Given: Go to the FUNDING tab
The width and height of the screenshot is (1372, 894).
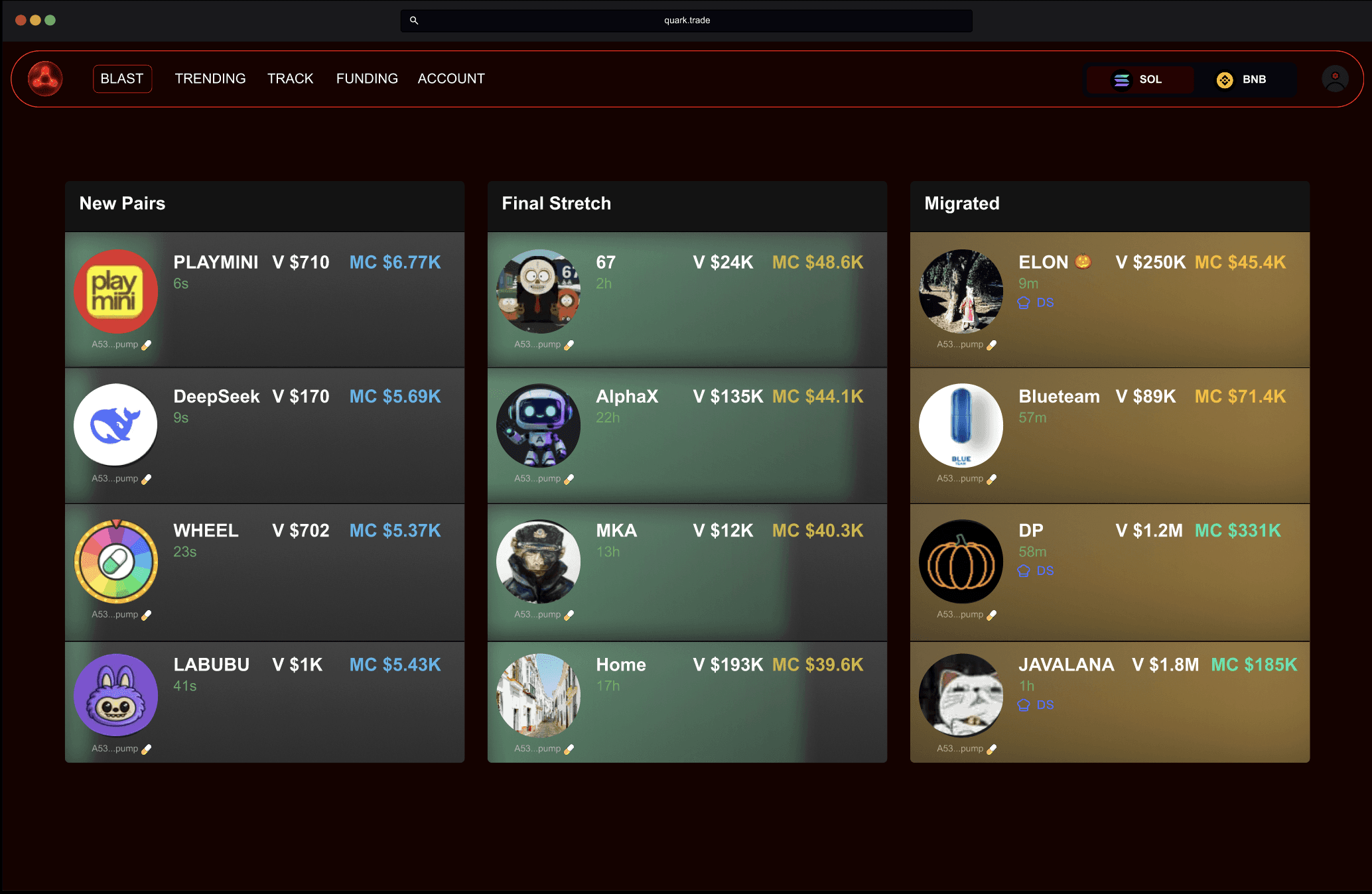Looking at the screenshot, I should click(367, 79).
